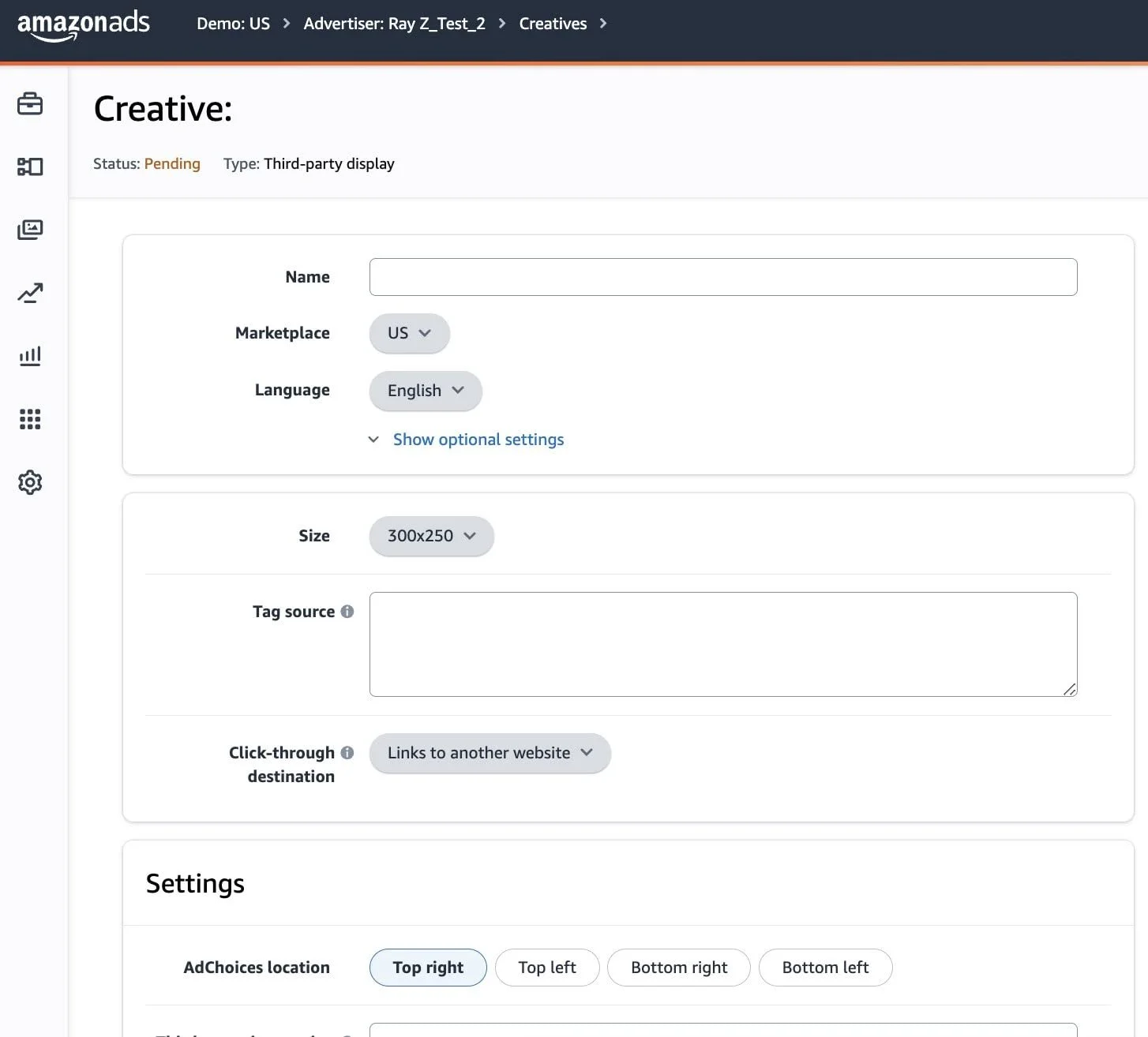This screenshot has height=1037, width=1148.
Task: Open the apps grid icon in sidebar
Action: (x=30, y=419)
